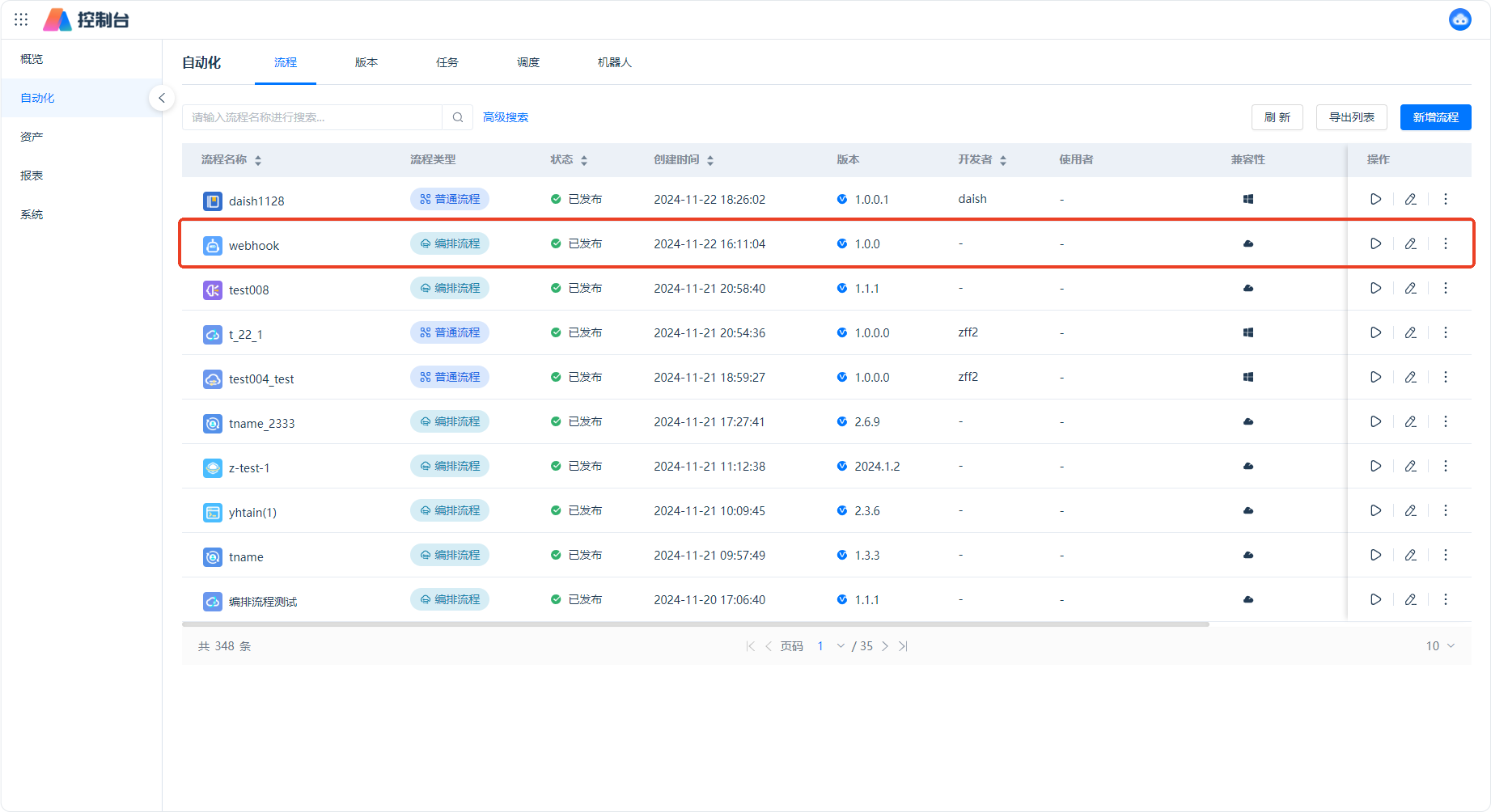This screenshot has width=1491, height=812.
Task: Open 报表 in the sidebar
Action: click(81, 176)
